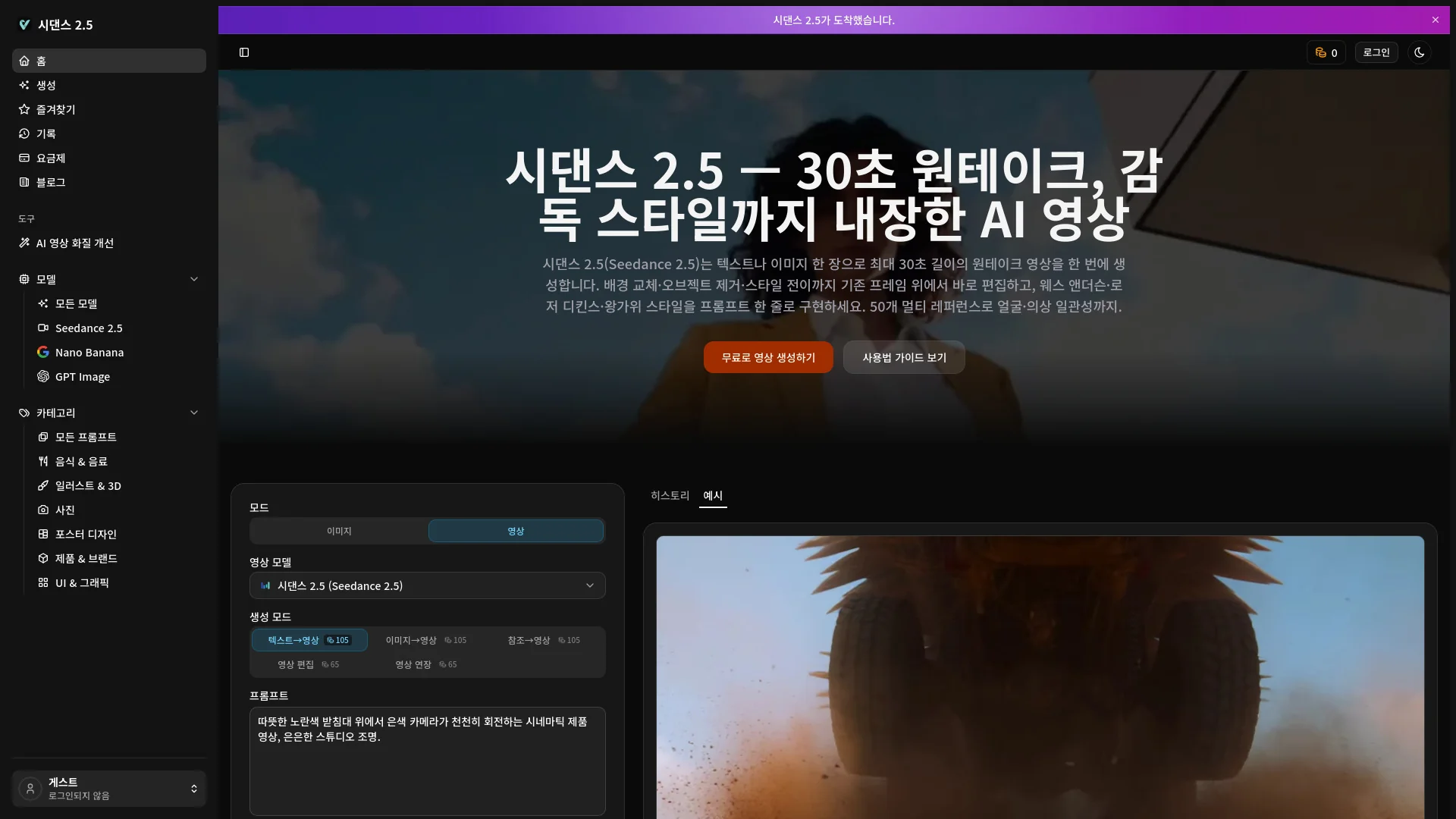Close the purple announcement banner
Image resolution: width=1456 pixels, height=819 pixels.
click(x=1436, y=20)
